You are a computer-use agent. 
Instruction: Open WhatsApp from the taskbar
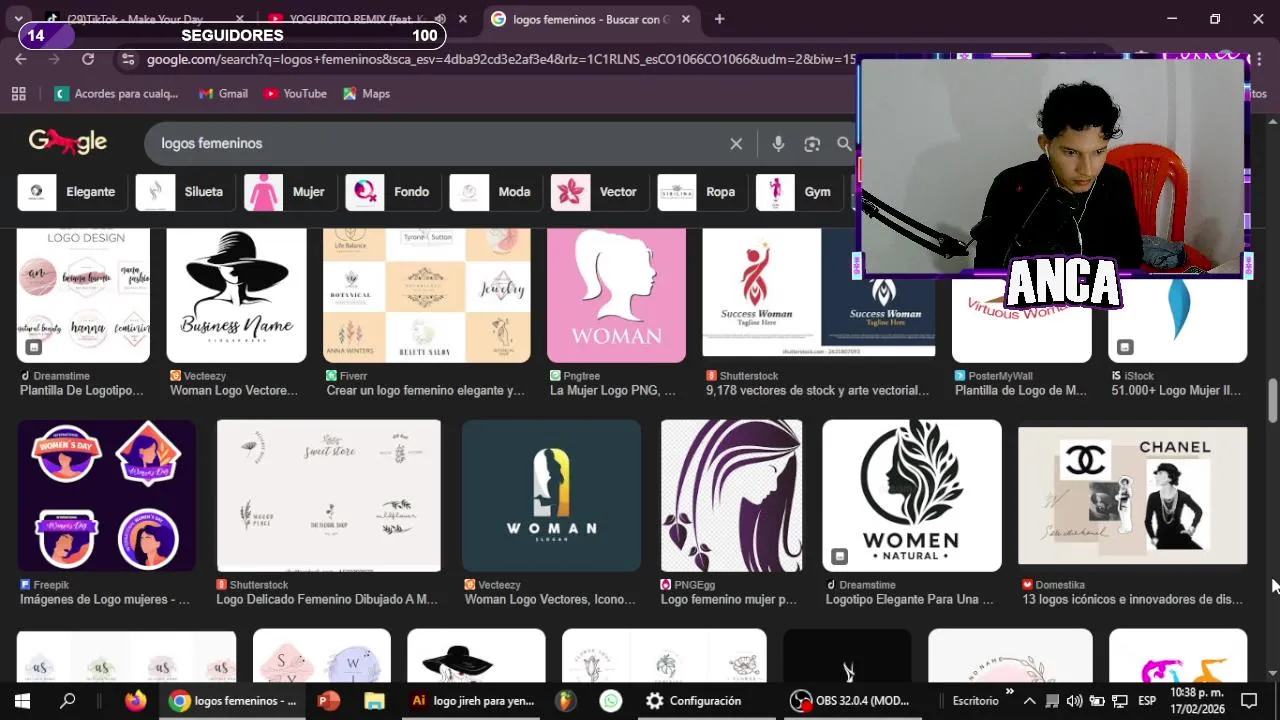point(611,701)
